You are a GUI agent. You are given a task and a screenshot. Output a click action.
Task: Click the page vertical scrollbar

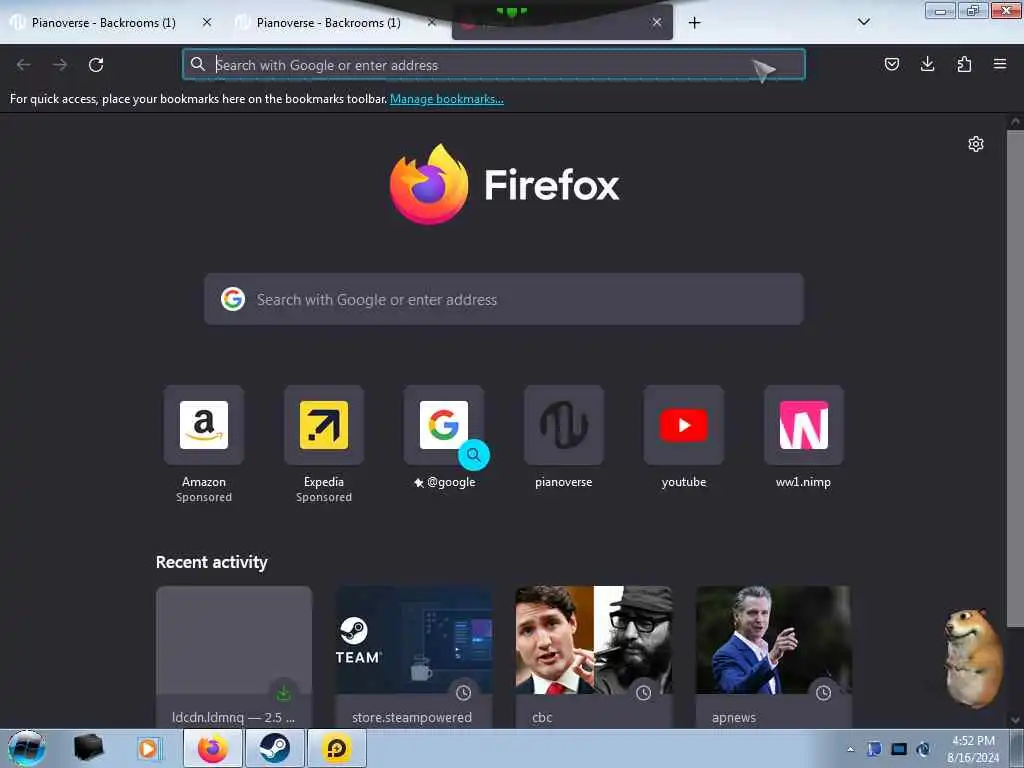coord(1015,378)
